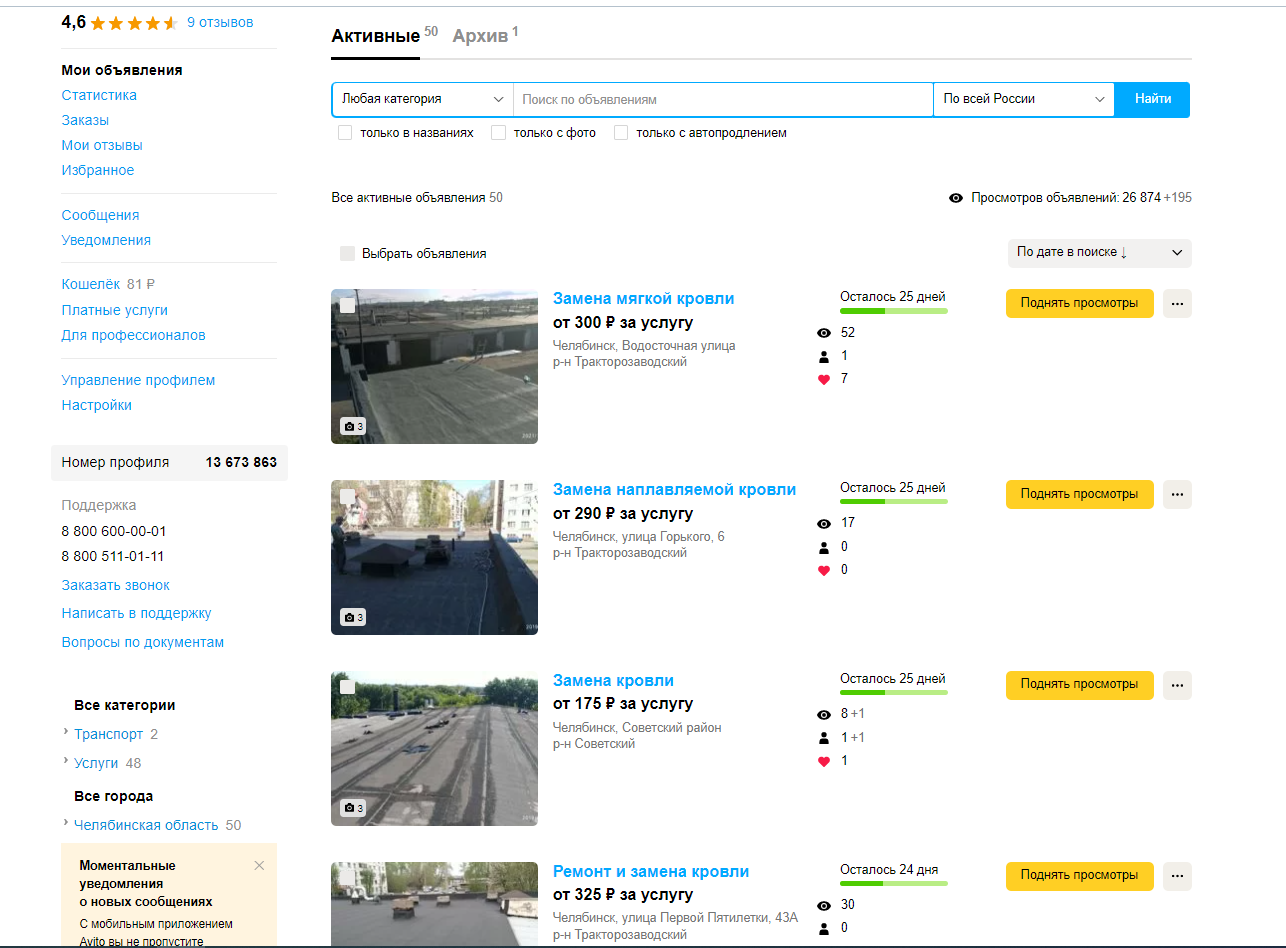The width and height of the screenshot is (1286, 948).
Task: Open three-dot menu for Замена кровли listing
Action: (x=1177, y=685)
